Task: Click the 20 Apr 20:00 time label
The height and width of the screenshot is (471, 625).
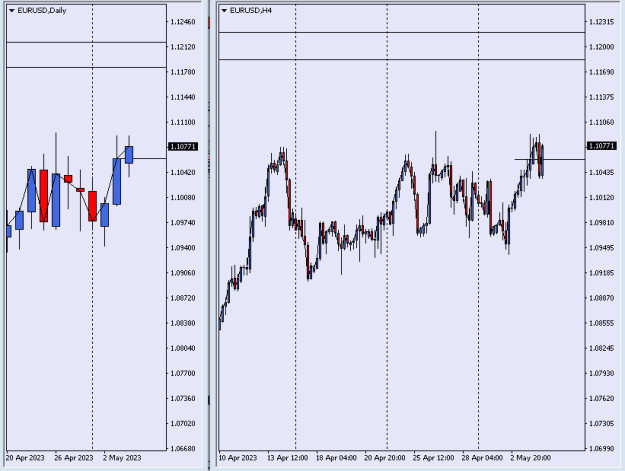Action: [x=385, y=458]
